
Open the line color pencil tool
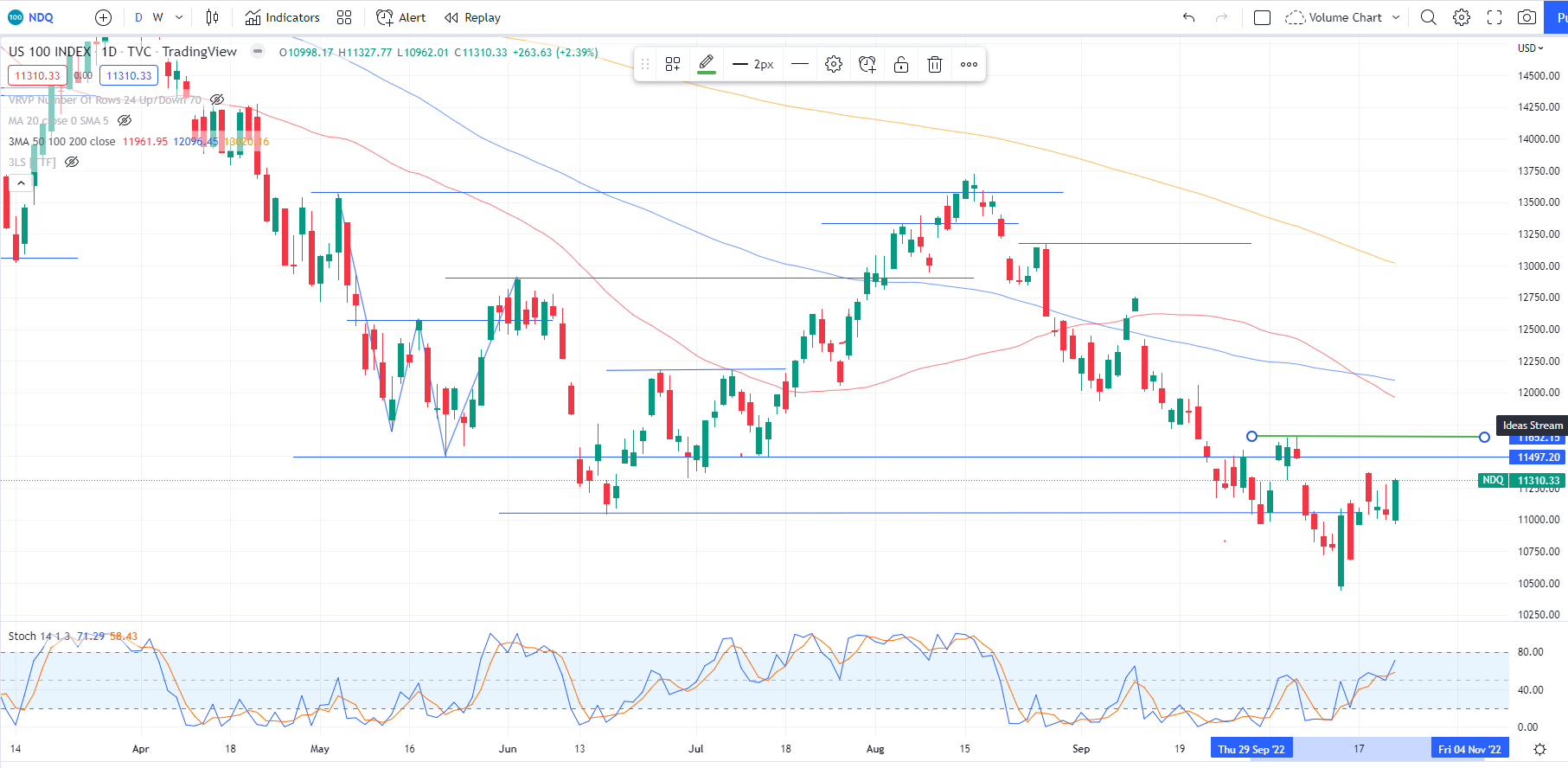click(706, 63)
